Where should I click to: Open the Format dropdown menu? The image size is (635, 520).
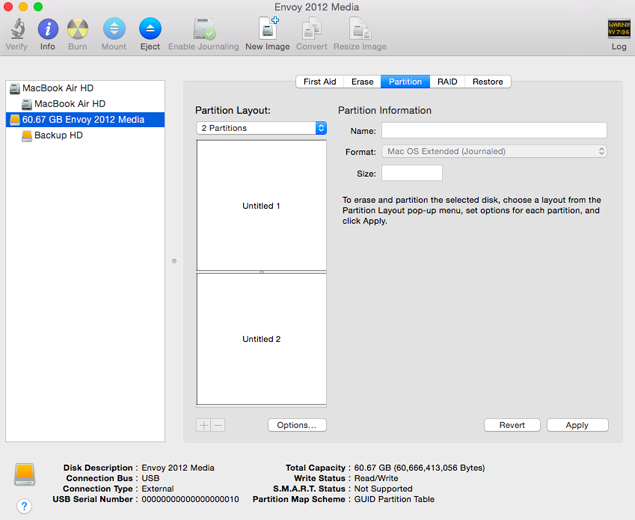(x=494, y=151)
